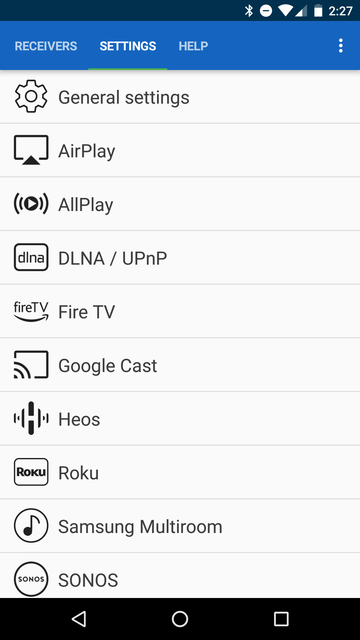360x640 pixels.
Task: Tap the SONOS circular logo icon
Action: click(x=31, y=580)
